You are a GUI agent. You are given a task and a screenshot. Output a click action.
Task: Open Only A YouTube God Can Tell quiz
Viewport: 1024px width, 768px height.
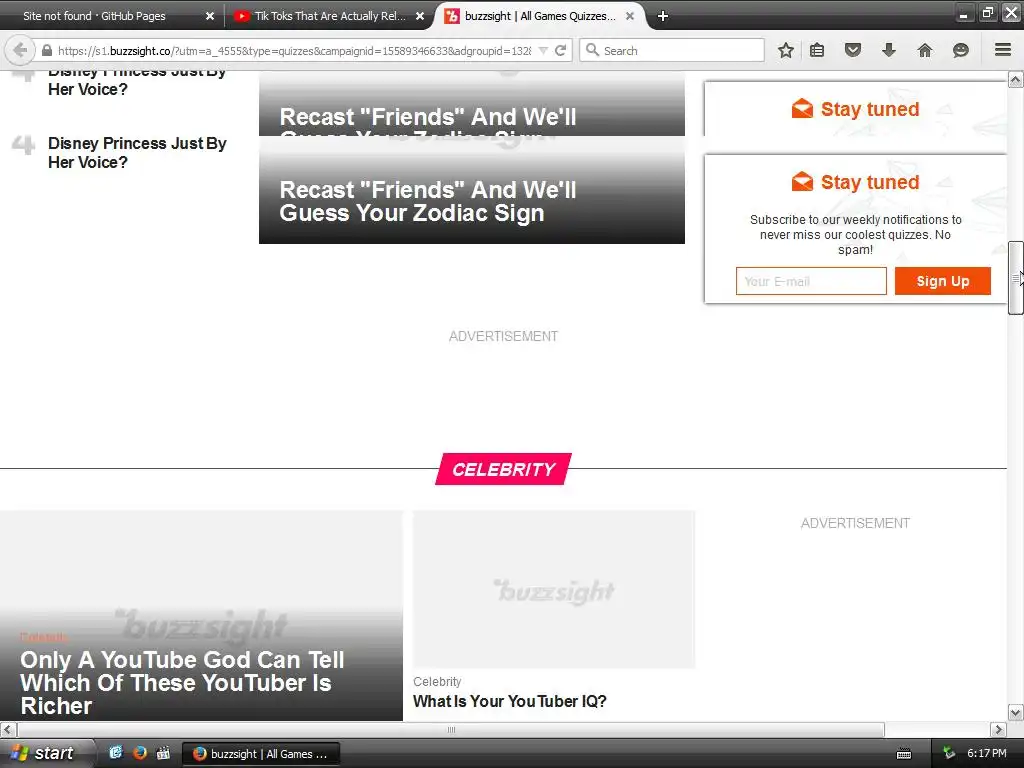182,682
